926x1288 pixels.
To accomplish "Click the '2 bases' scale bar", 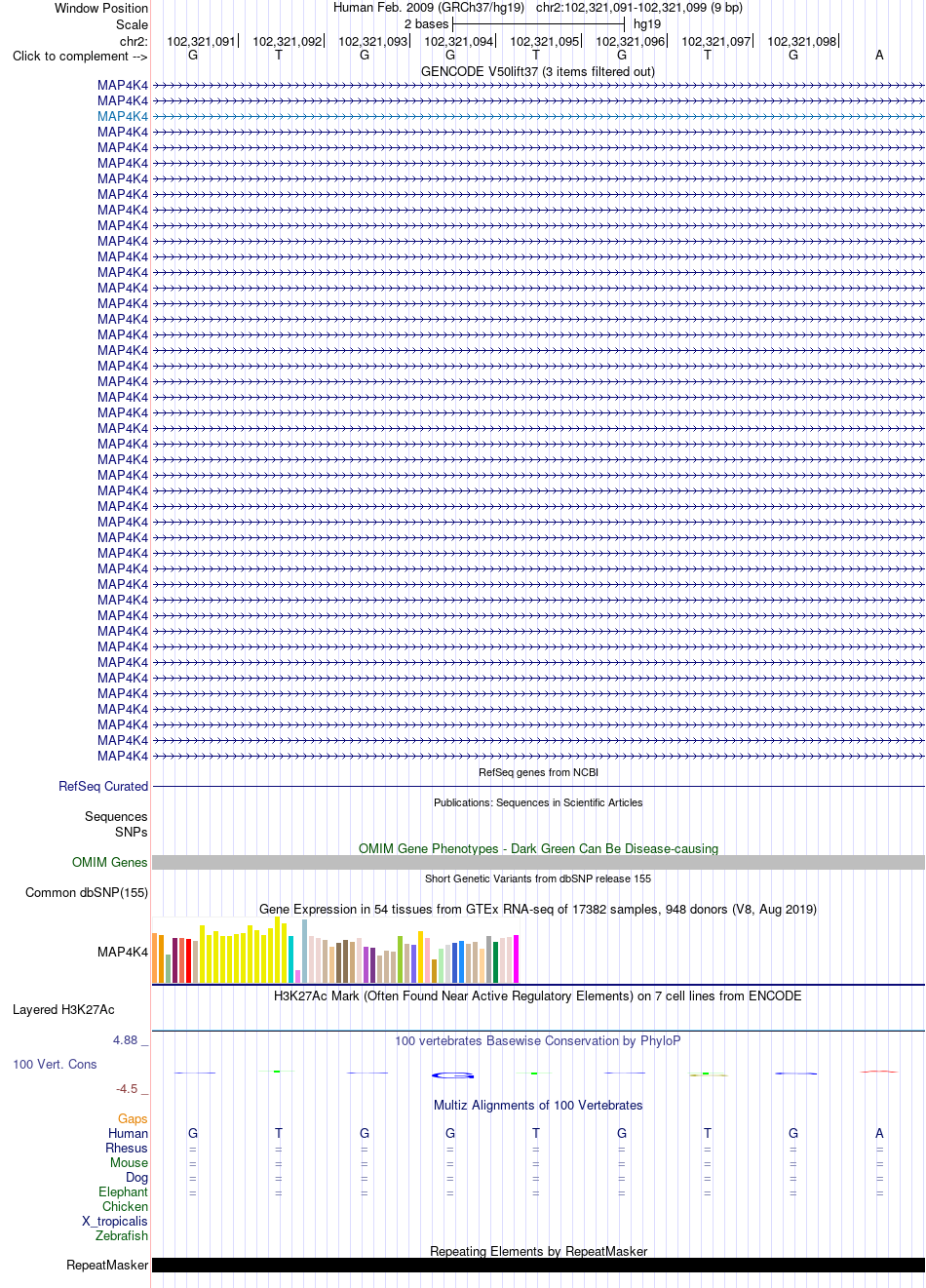I will (538, 23).
